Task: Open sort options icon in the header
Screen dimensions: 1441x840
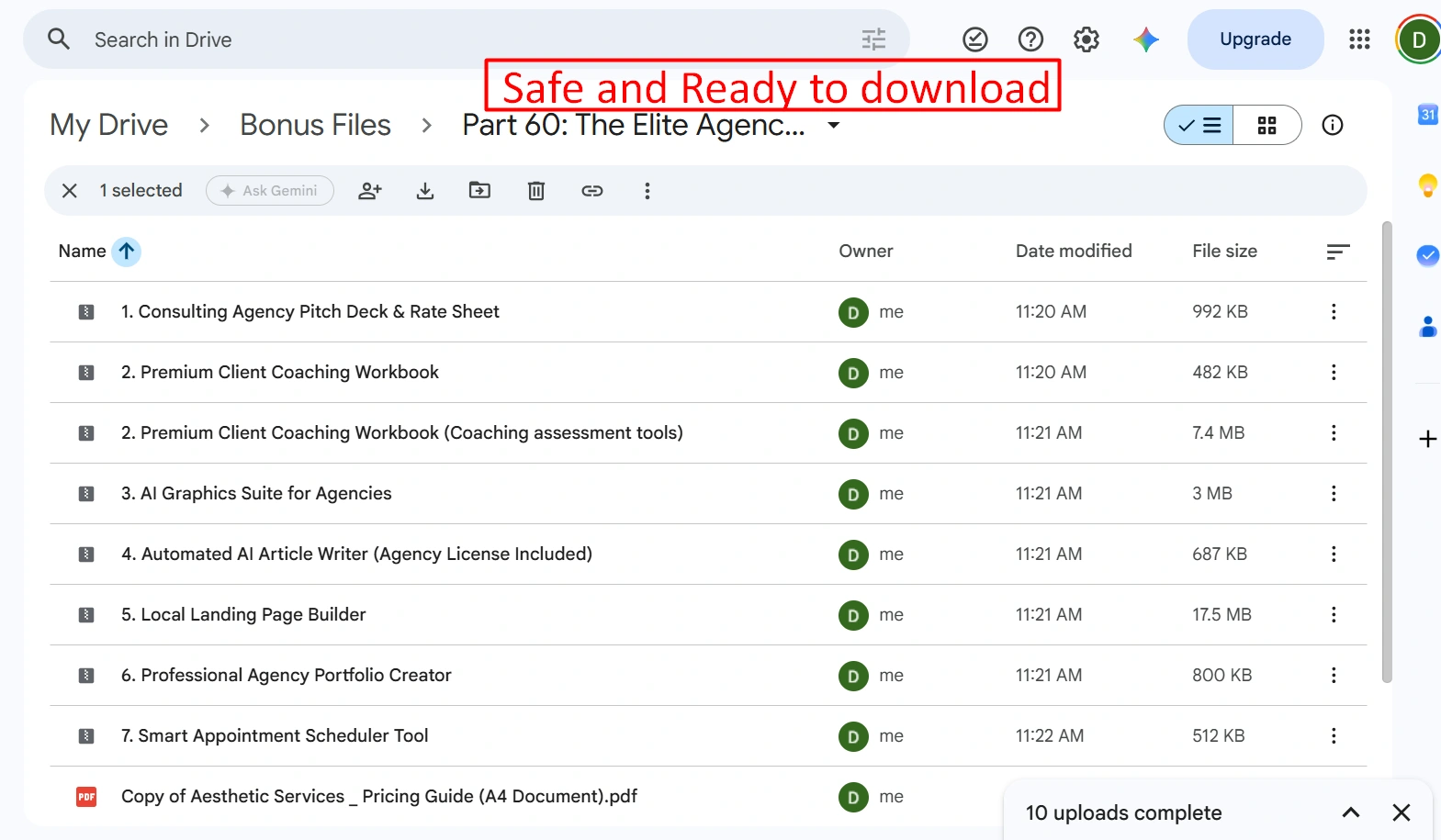Action: point(1338,252)
